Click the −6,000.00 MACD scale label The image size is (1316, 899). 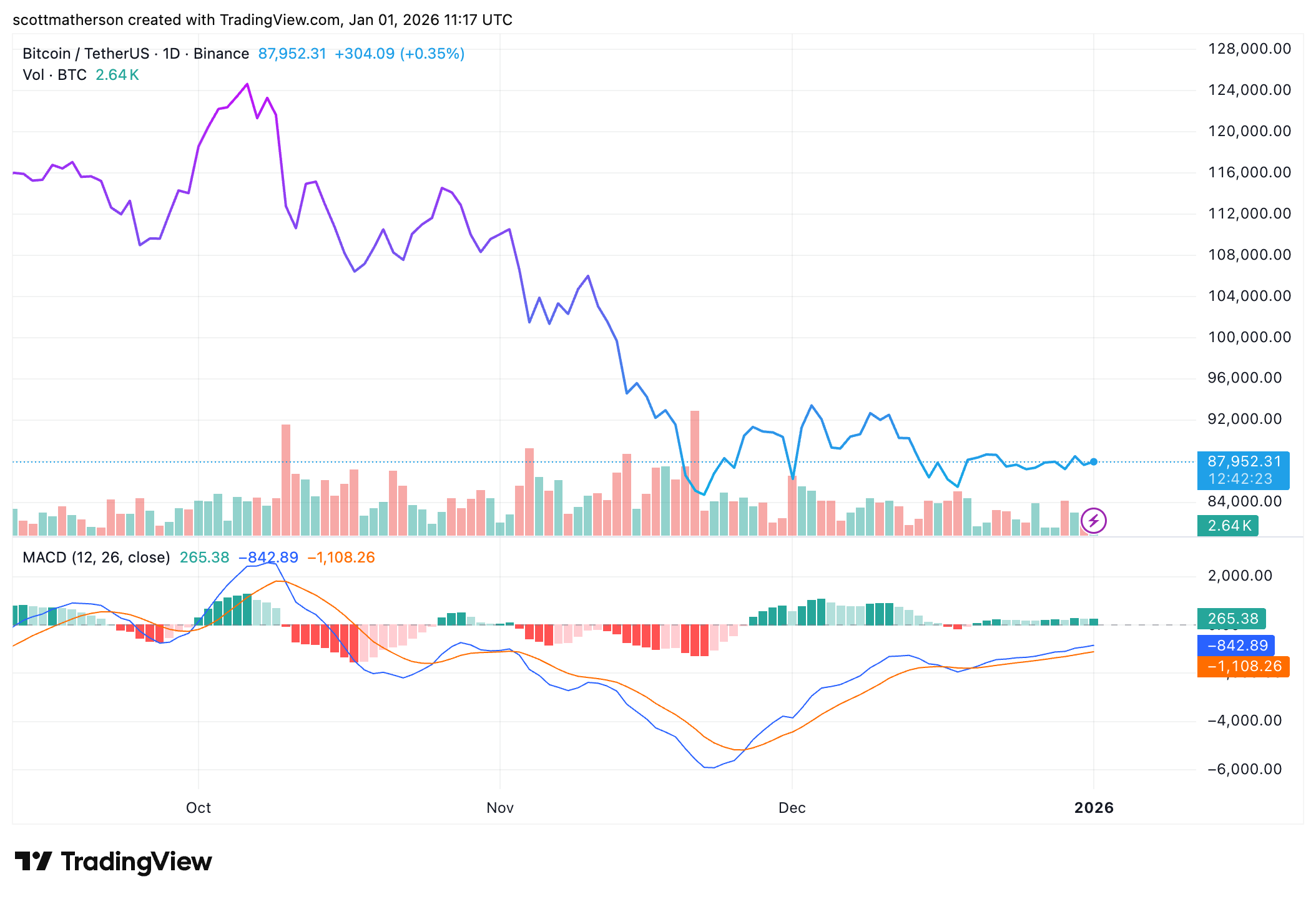[x=1244, y=769]
